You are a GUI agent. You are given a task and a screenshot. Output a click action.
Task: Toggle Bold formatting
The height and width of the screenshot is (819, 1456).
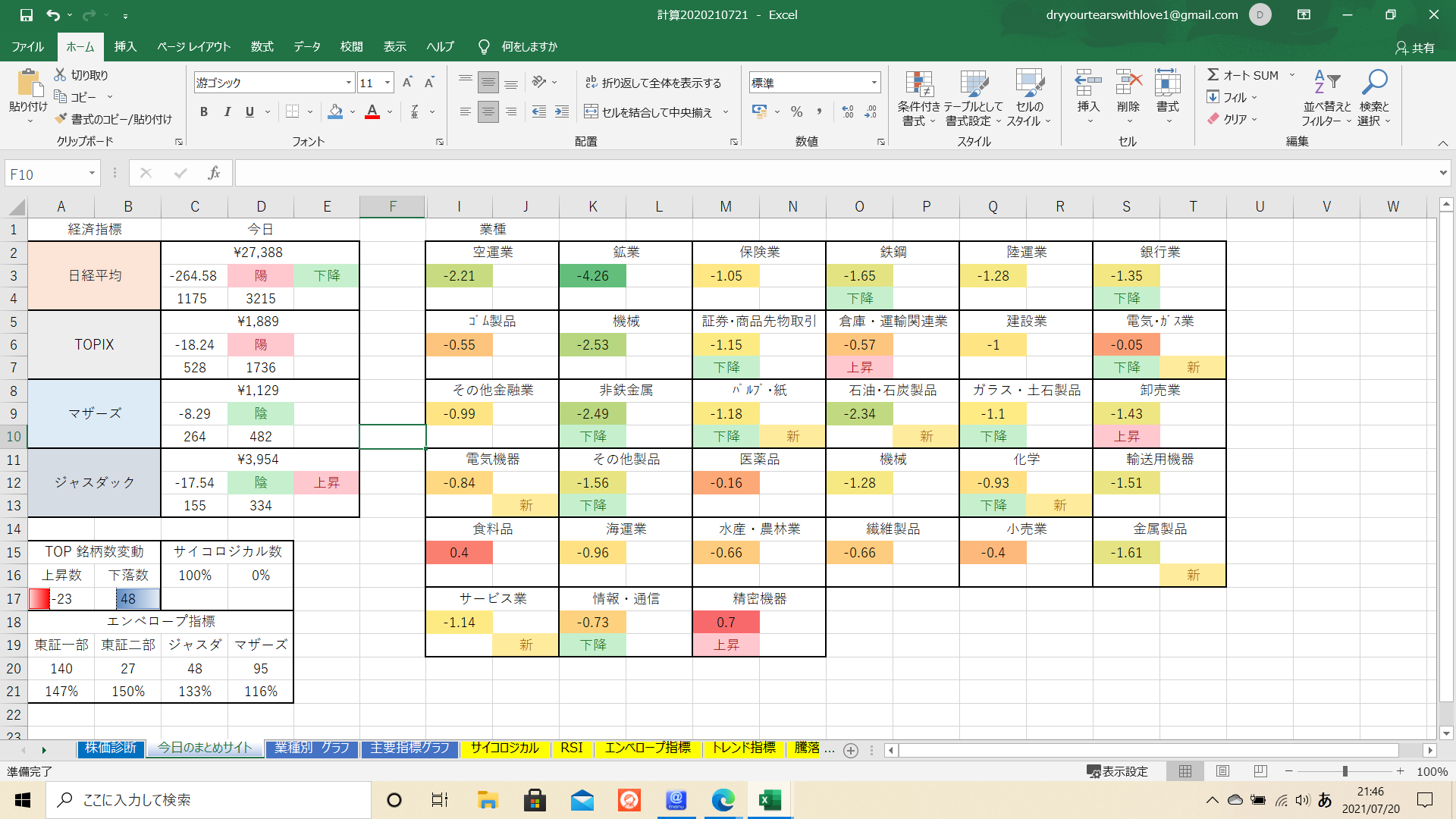pyautogui.click(x=203, y=111)
